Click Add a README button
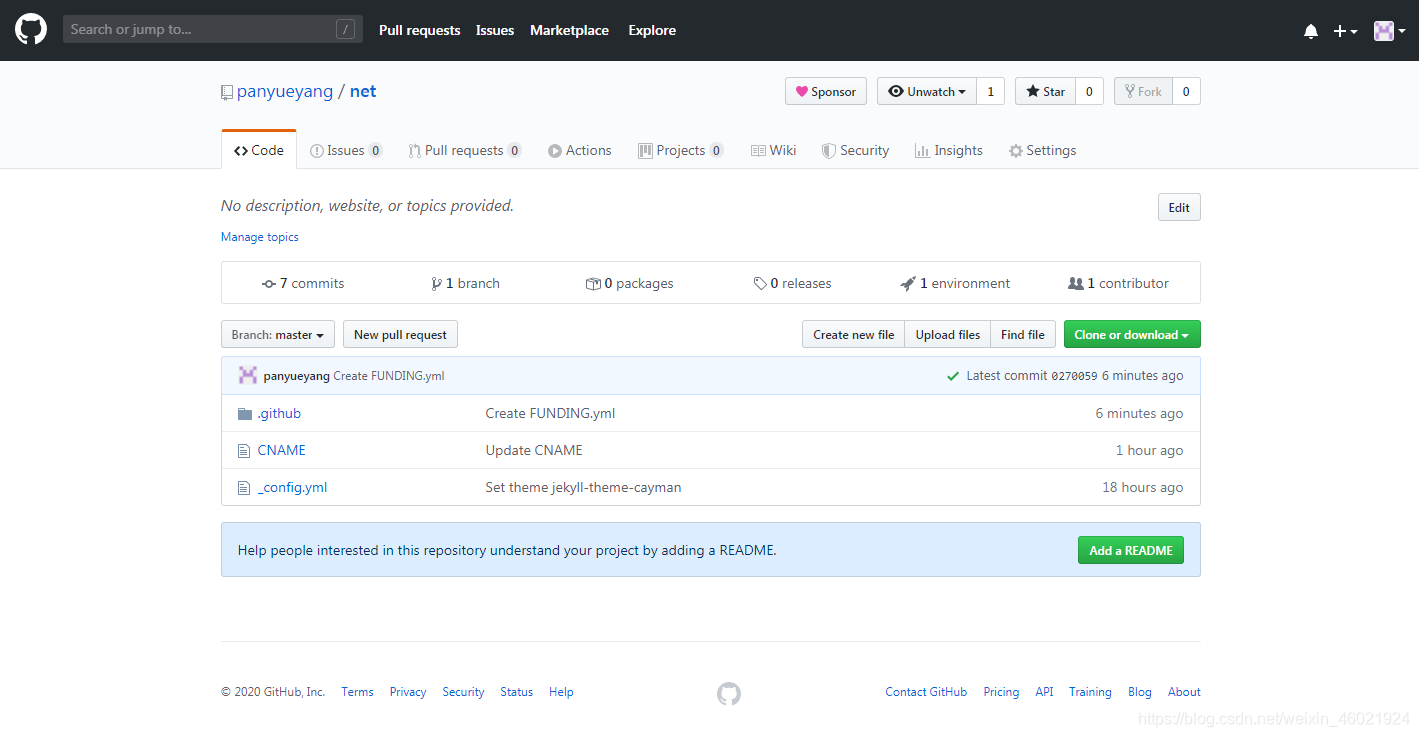 [x=1130, y=550]
